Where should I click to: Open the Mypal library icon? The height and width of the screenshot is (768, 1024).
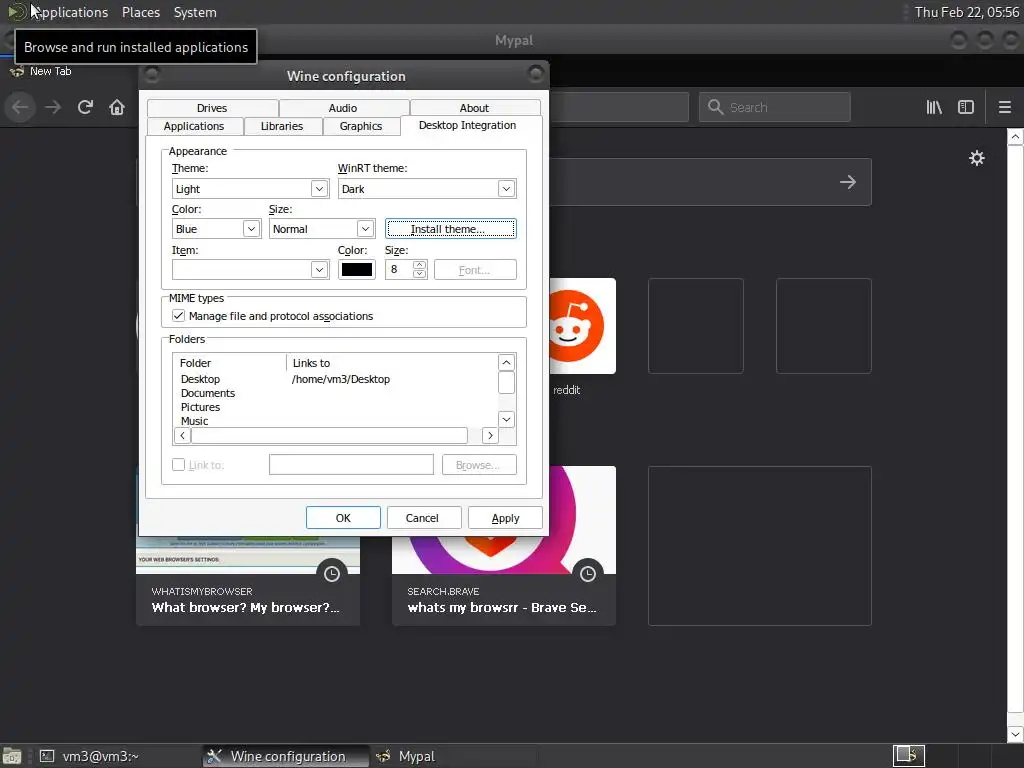click(934, 107)
